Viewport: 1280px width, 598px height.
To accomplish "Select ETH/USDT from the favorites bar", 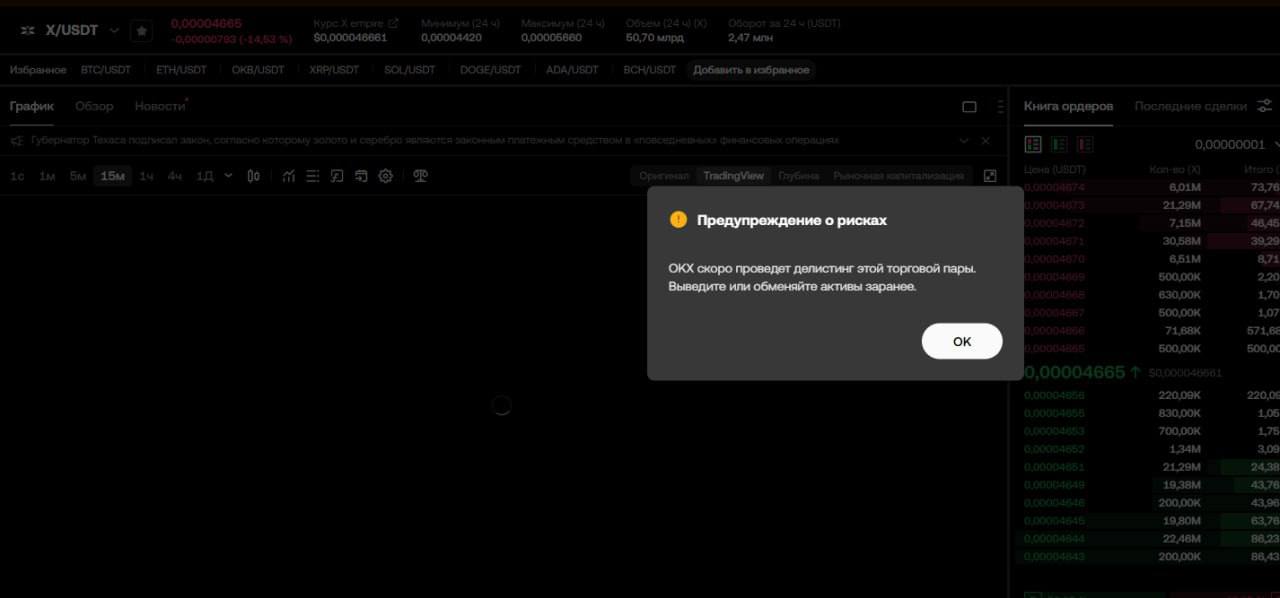I will point(181,70).
